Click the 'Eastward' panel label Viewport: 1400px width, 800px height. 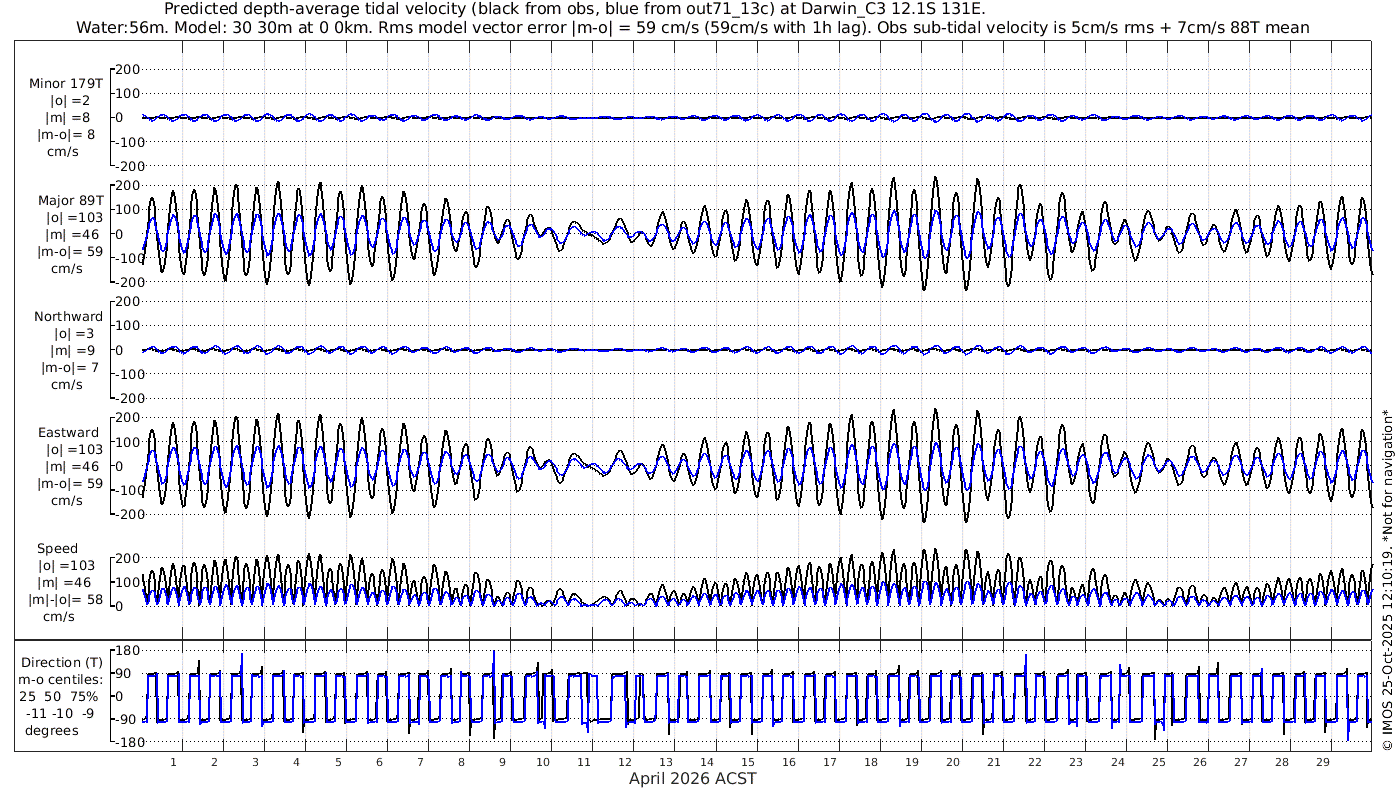(68, 433)
